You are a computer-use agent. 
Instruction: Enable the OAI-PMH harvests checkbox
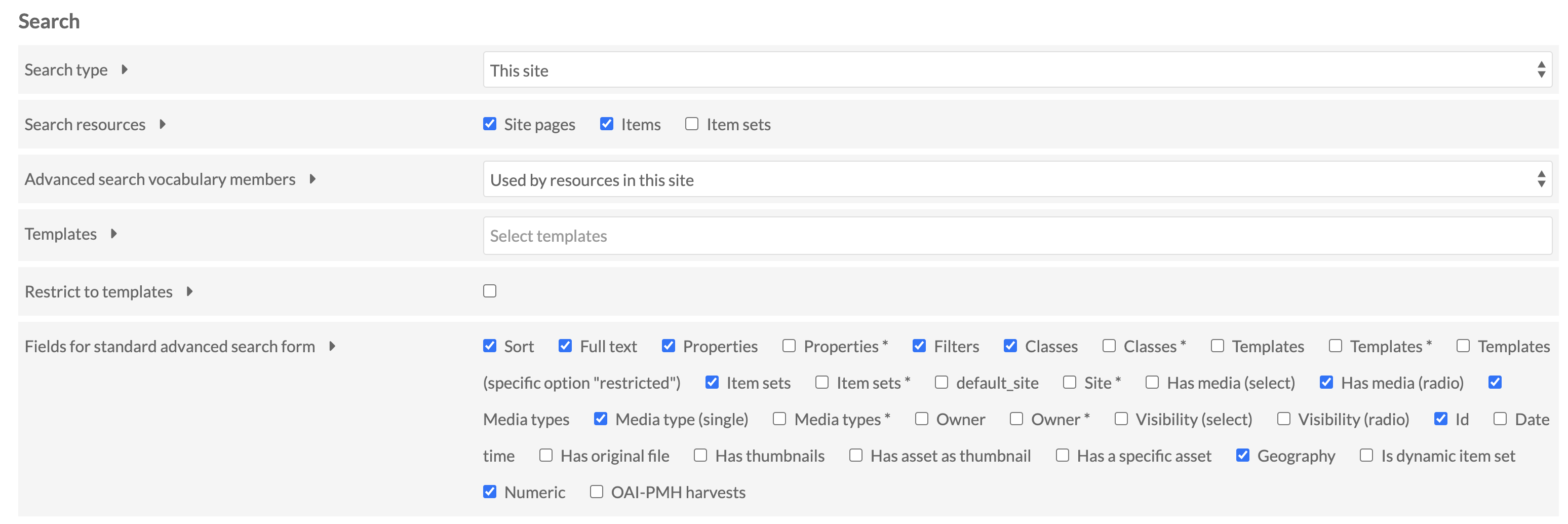597,492
